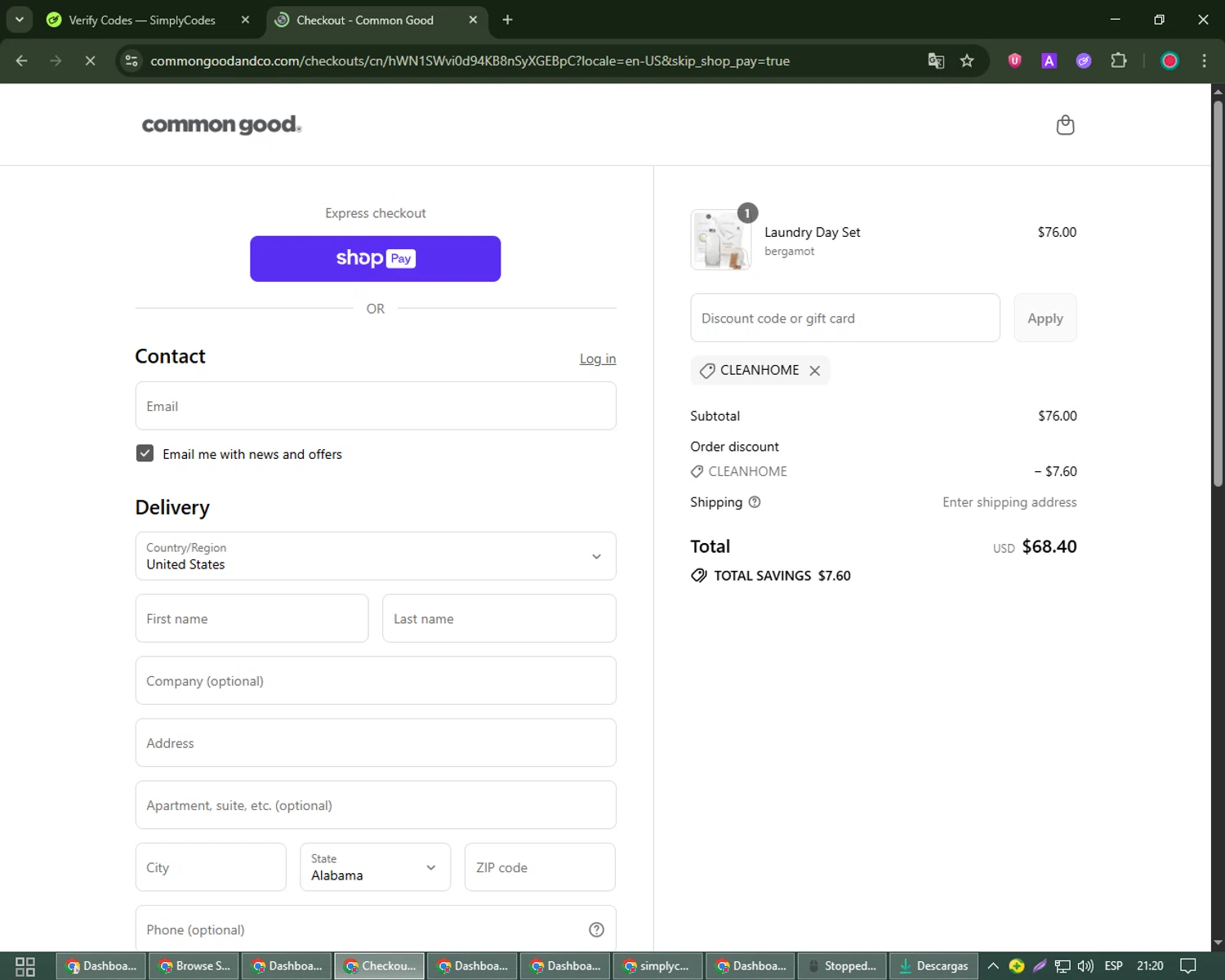
Task: Click the phone field help icon
Action: click(596, 929)
